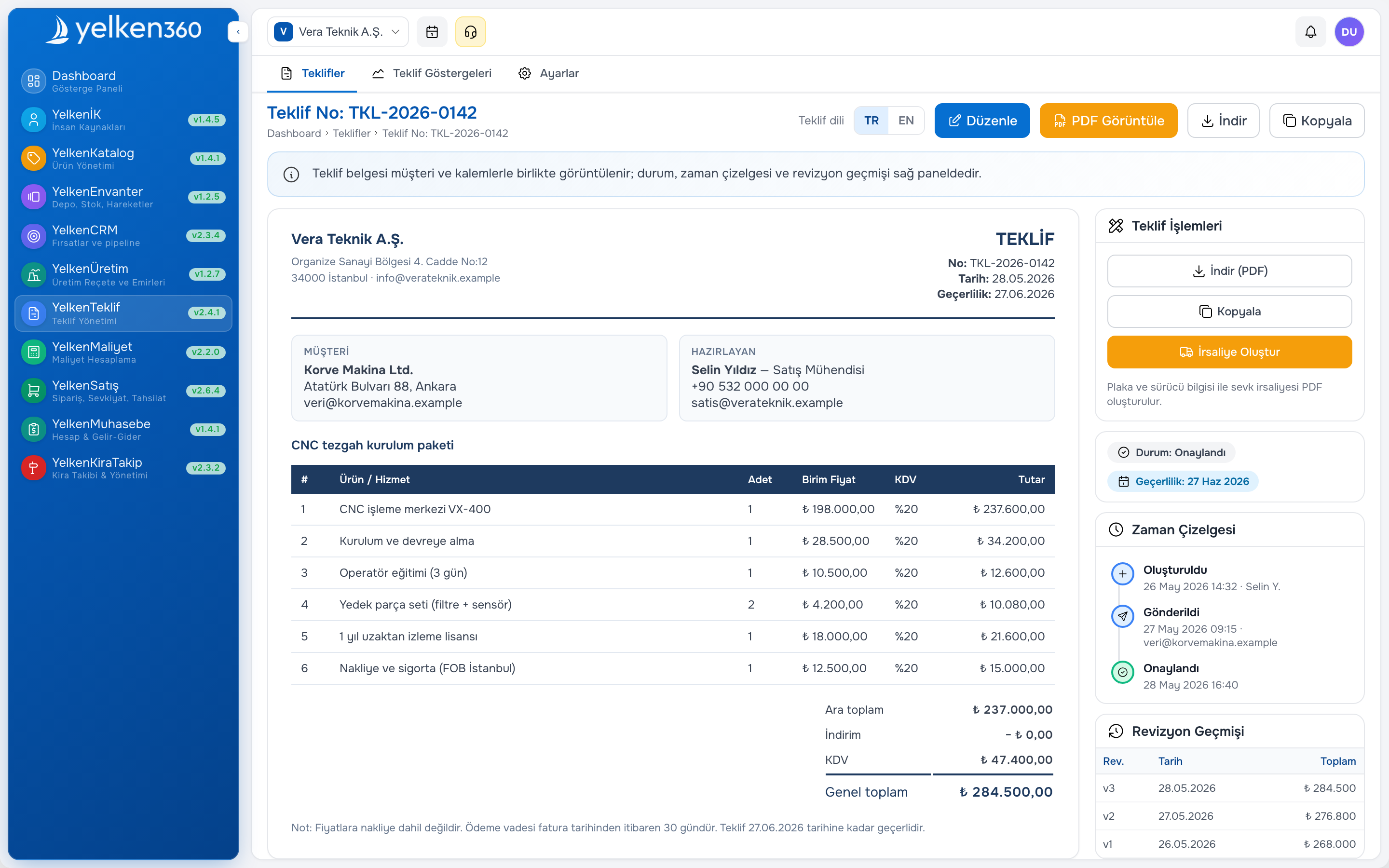Go to Teklifler via breadcrumb link
Viewport: 1389px width, 868px height.
(351, 133)
